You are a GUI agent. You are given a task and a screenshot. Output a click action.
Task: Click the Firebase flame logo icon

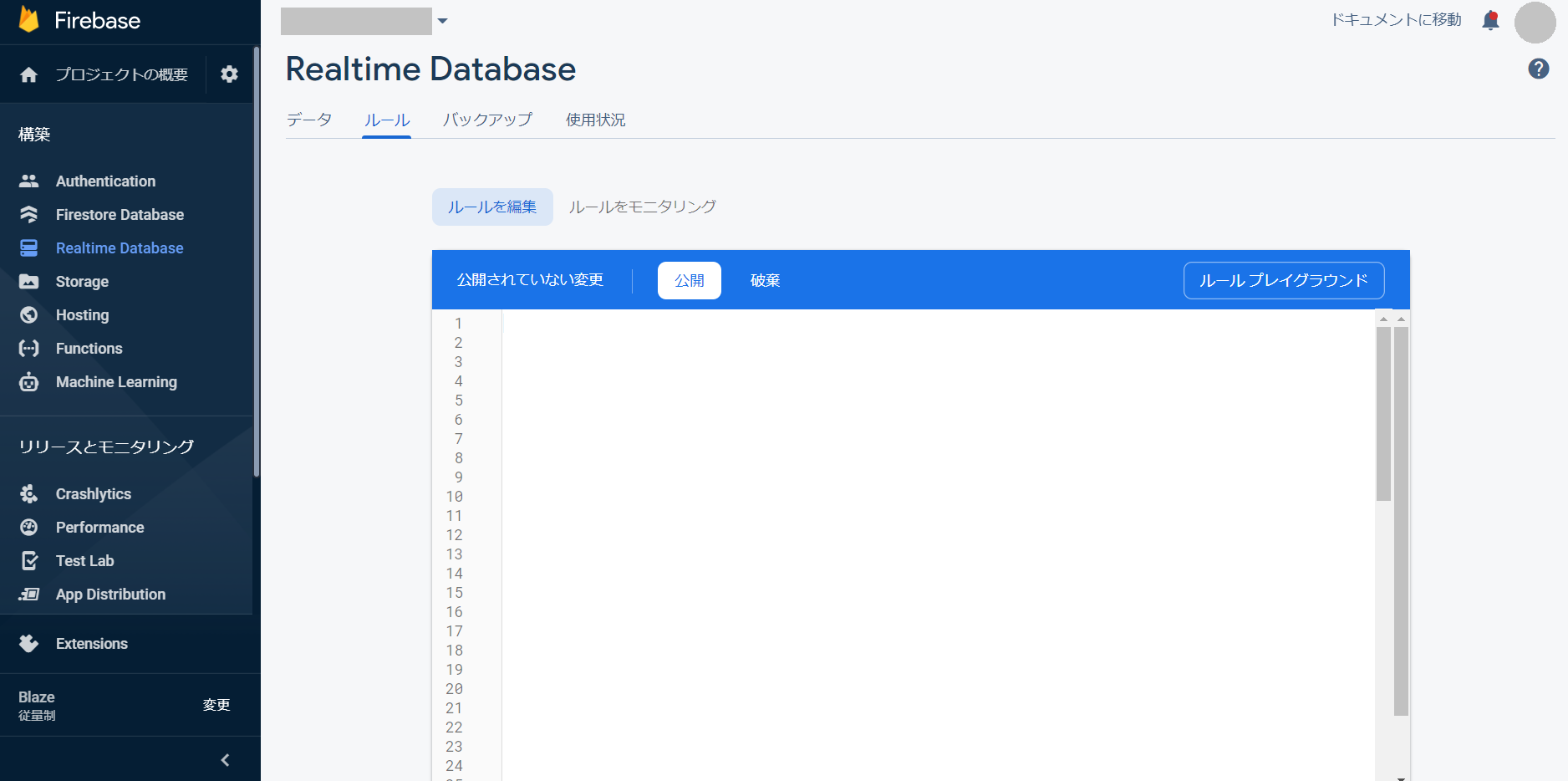click(x=29, y=19)
